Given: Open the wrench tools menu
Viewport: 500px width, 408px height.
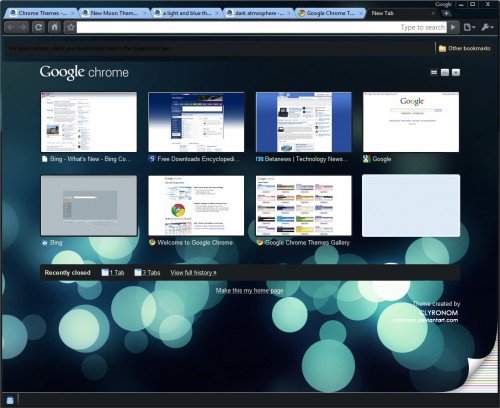Looking at the screenshot, I should tap(487, 27).
